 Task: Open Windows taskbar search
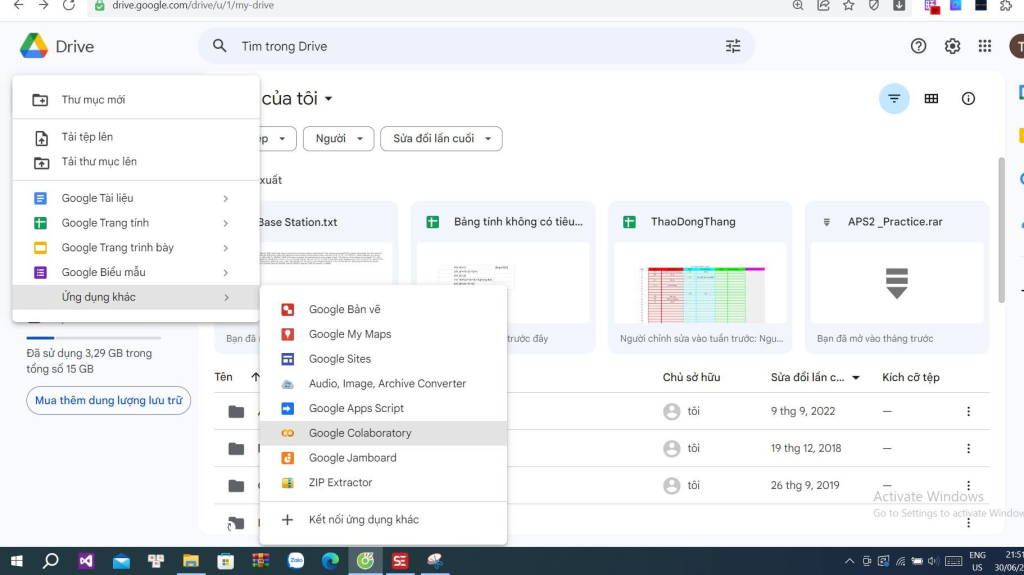coord(51,561)
